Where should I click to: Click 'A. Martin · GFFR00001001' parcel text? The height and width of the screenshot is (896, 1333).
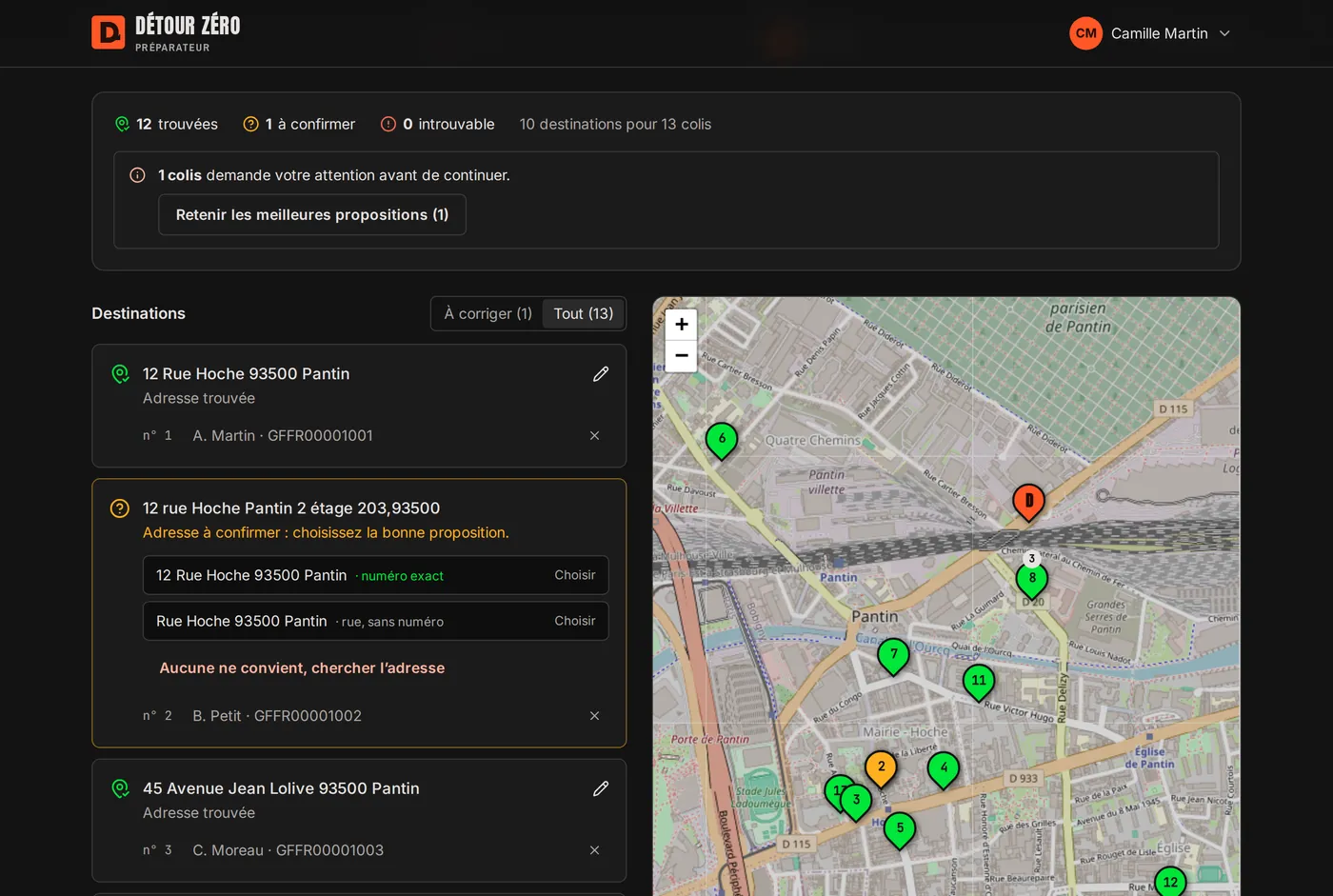point(283,435)
